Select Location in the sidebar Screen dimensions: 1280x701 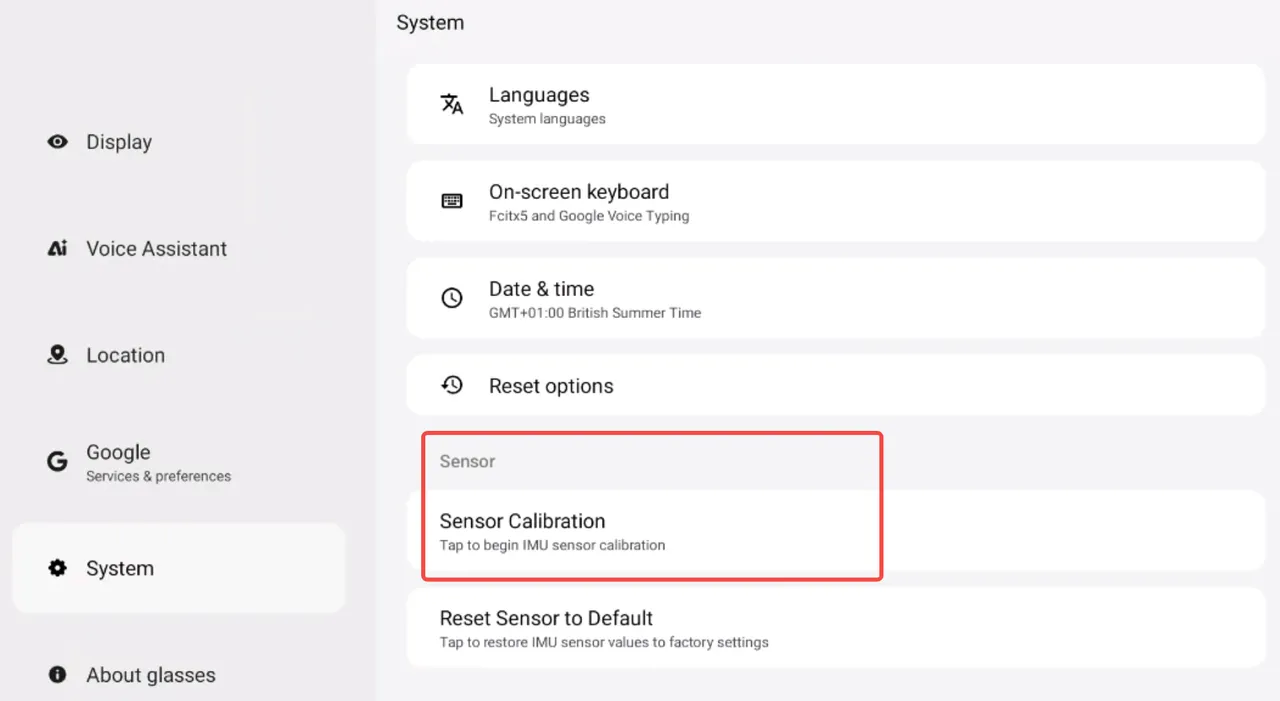(x=125, y=355)
